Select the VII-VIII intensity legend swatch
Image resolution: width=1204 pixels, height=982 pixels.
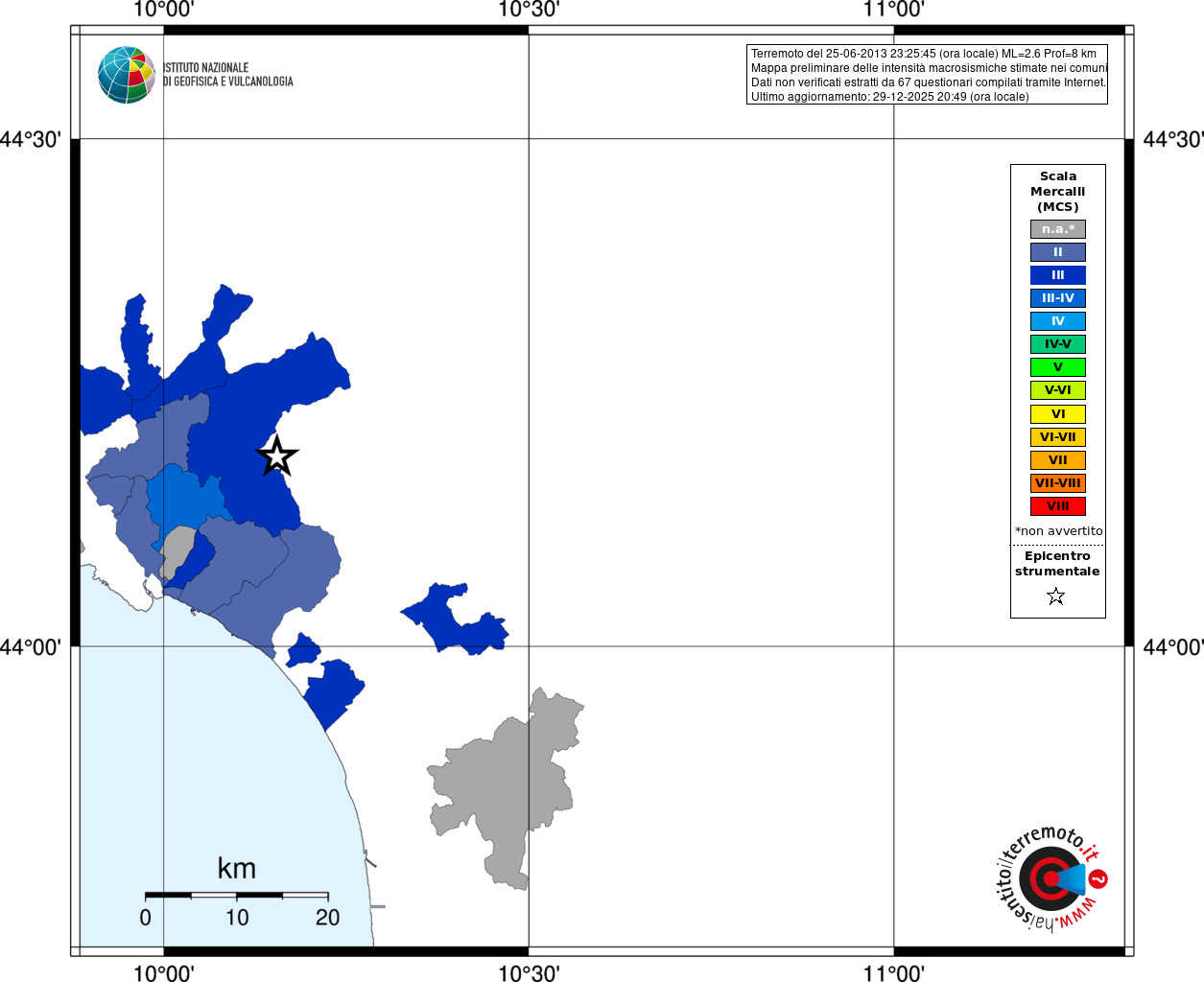click(1058, 483)
